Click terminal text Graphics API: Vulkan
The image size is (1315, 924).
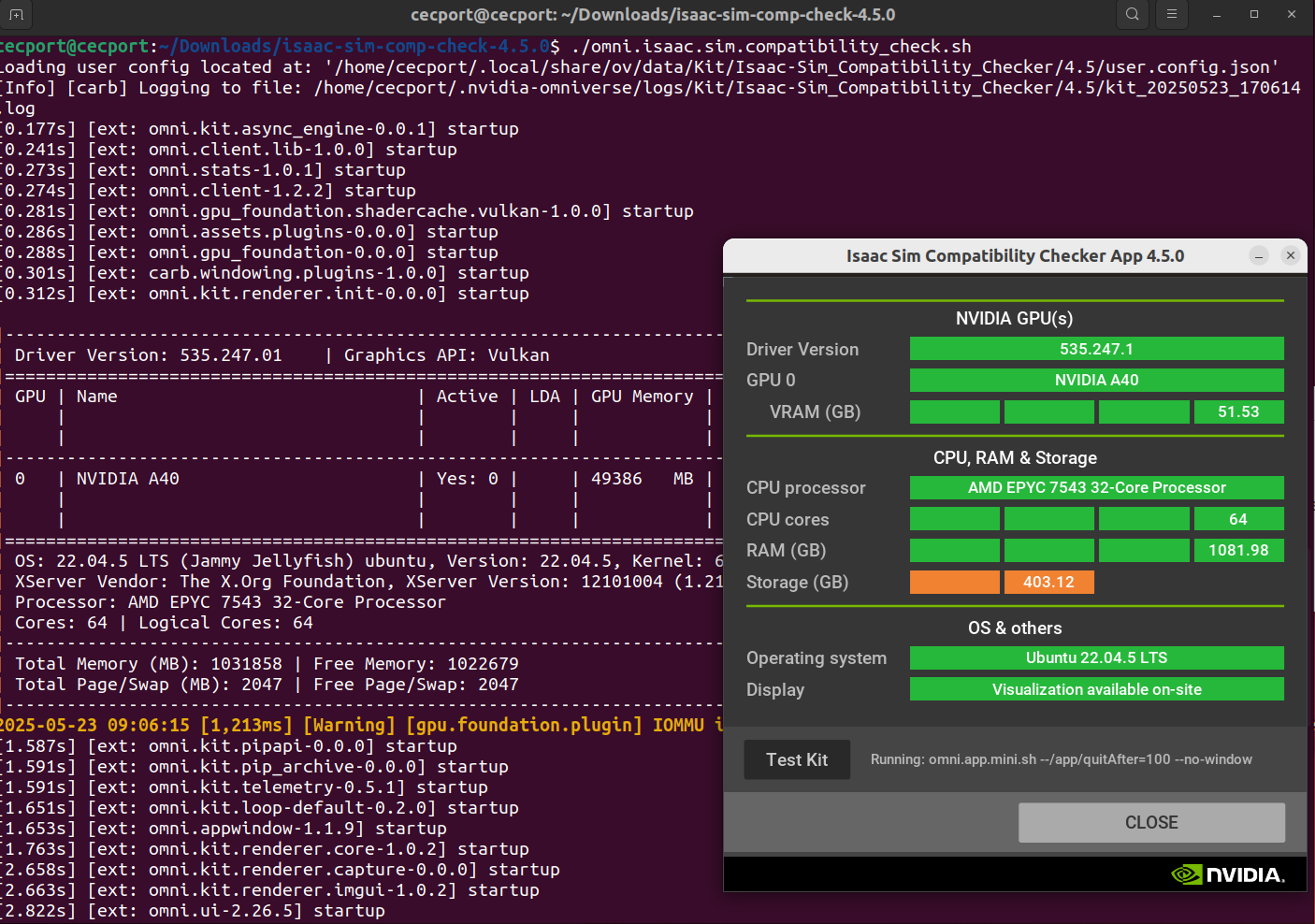pyautogui.click(x=446, y=354)
